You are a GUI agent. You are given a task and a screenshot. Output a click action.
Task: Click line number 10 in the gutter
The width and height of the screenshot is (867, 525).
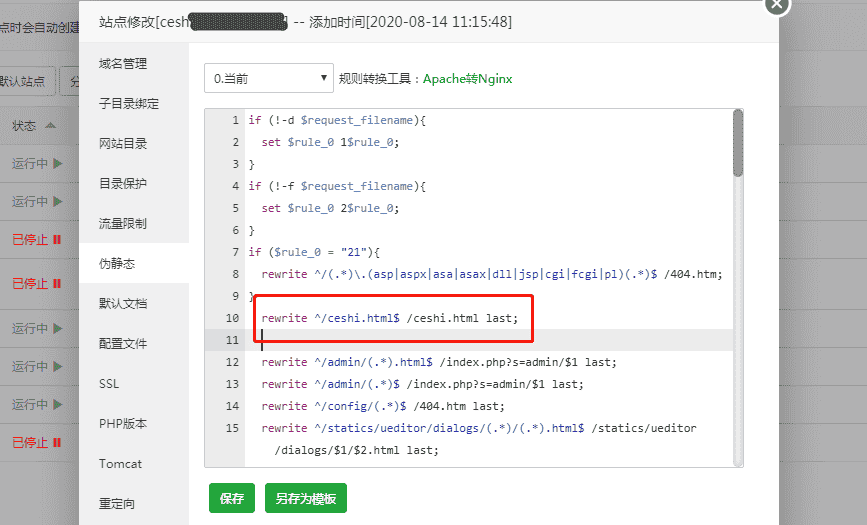point(232,318)
